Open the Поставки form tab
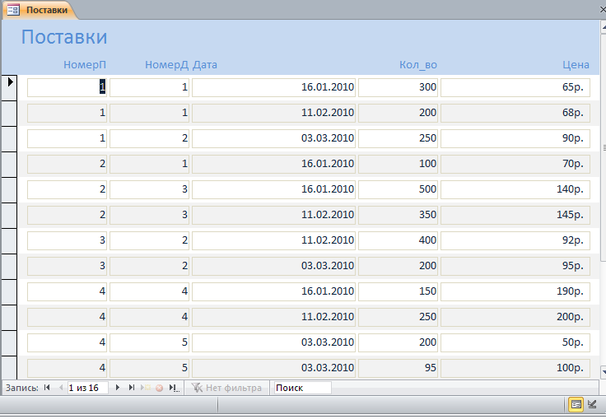The image size is (606, 419). click(39, 10)
